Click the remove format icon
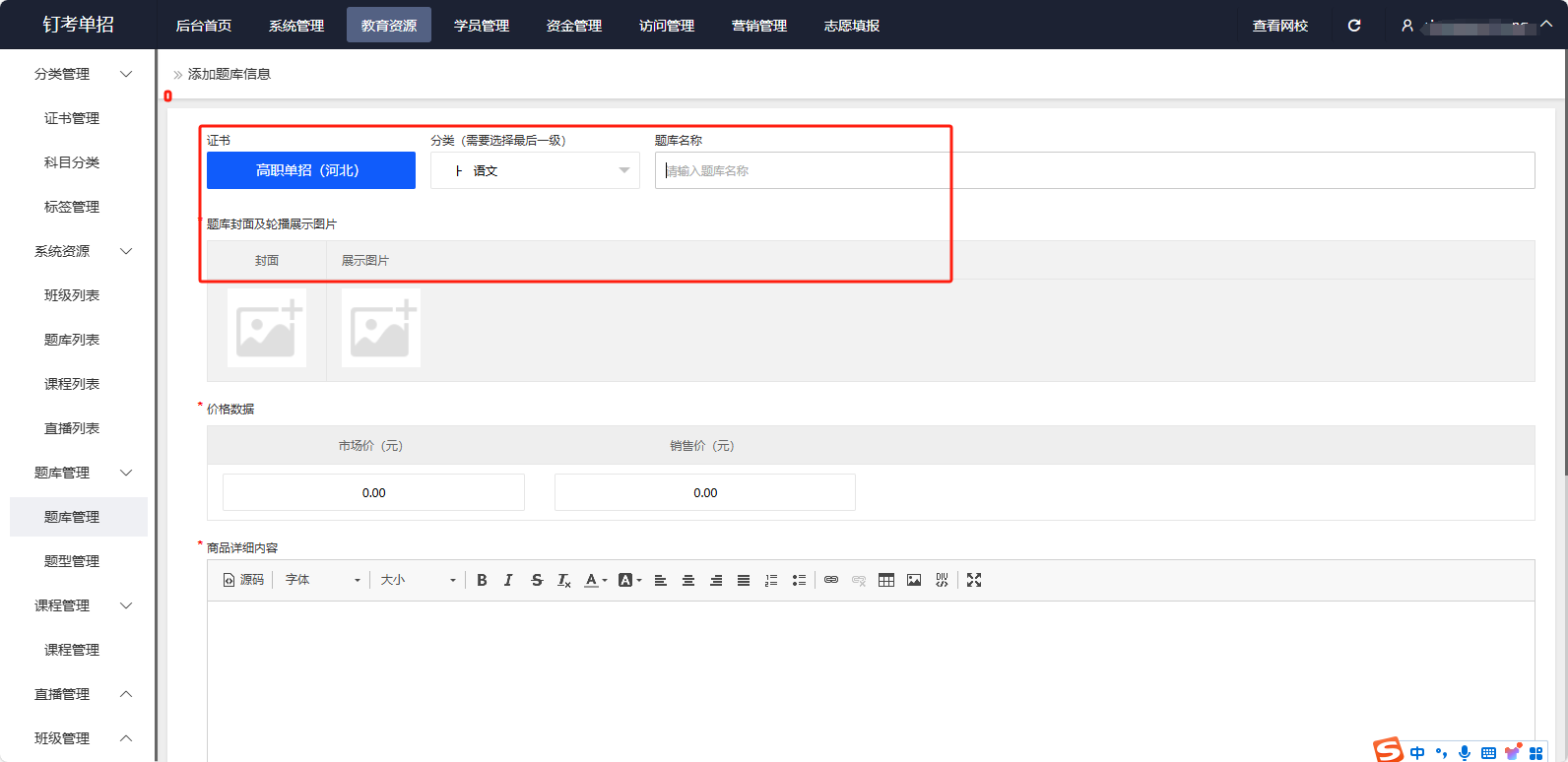1568x762 pixels. (x=564, y=580)
